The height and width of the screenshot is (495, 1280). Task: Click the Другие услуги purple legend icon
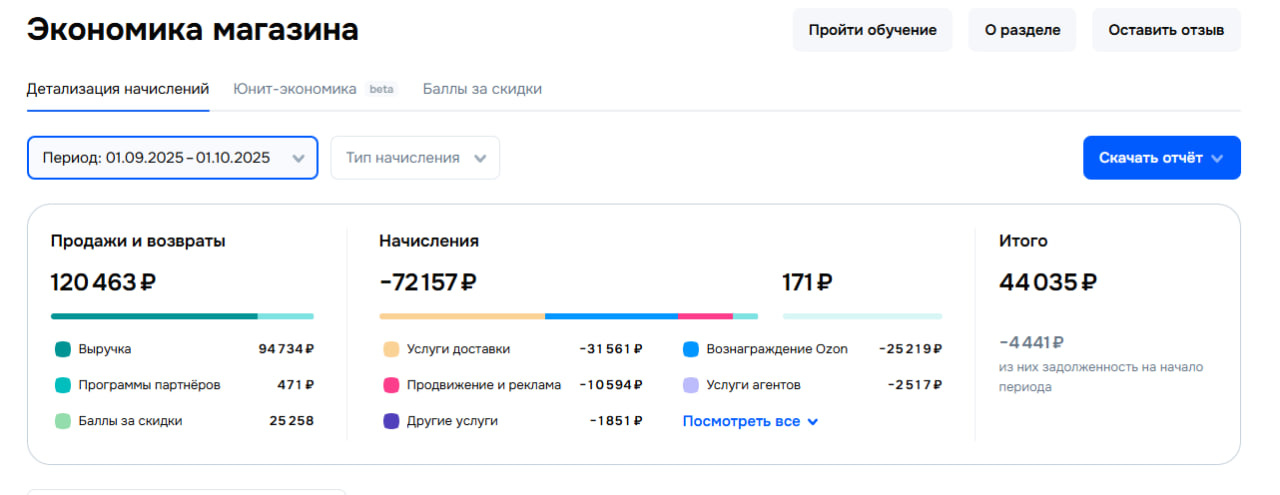point(391,421)
